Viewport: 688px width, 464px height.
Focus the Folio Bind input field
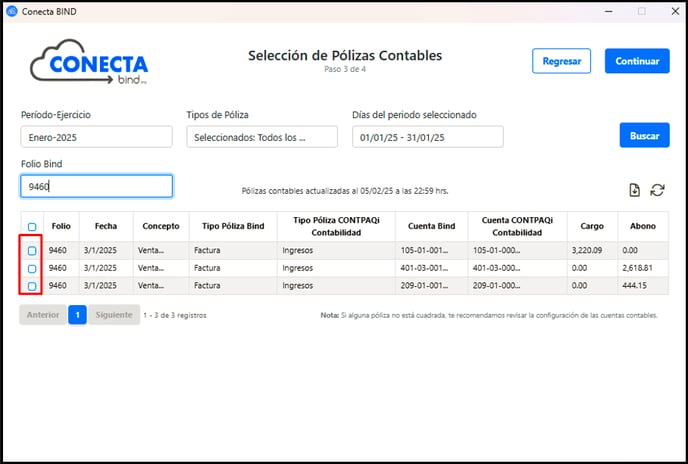pos(97,186)
